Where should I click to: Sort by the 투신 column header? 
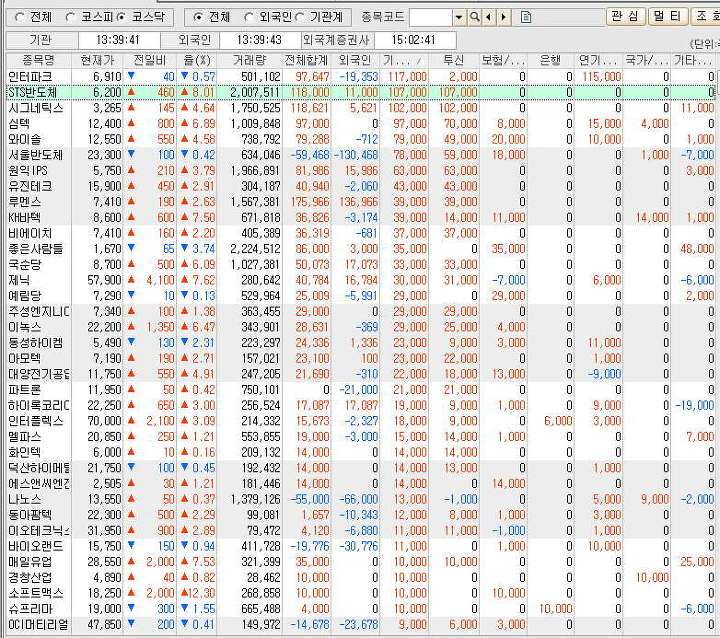coord(454,60)
